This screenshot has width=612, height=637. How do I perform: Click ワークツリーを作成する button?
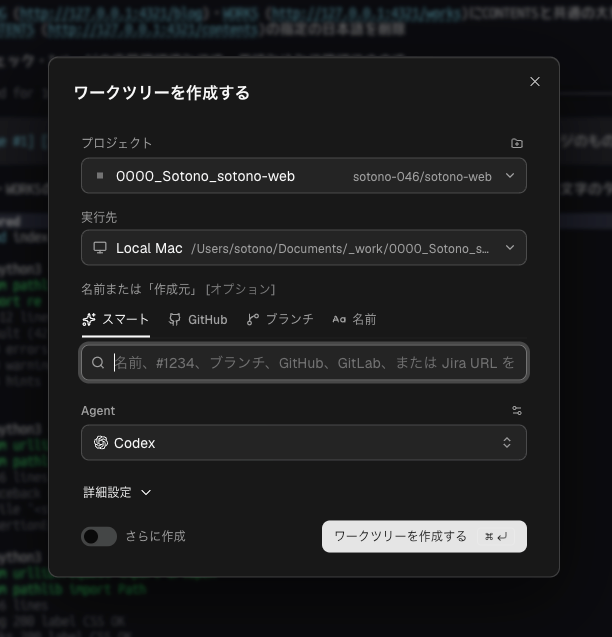pos(424,536)
